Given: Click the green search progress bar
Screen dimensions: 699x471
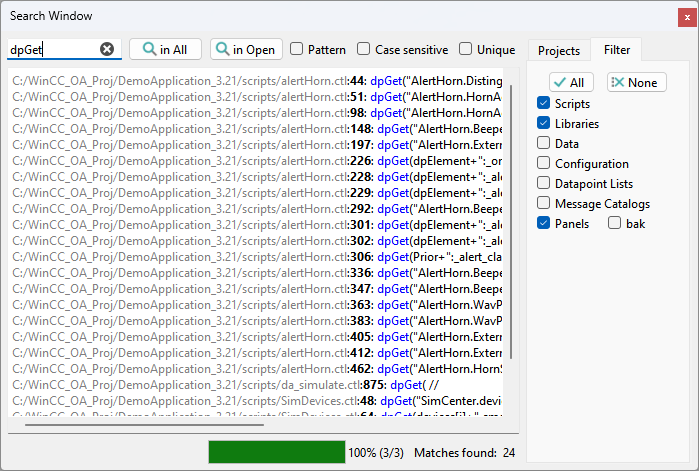Looking at the screenshot, I should (276, 453).
